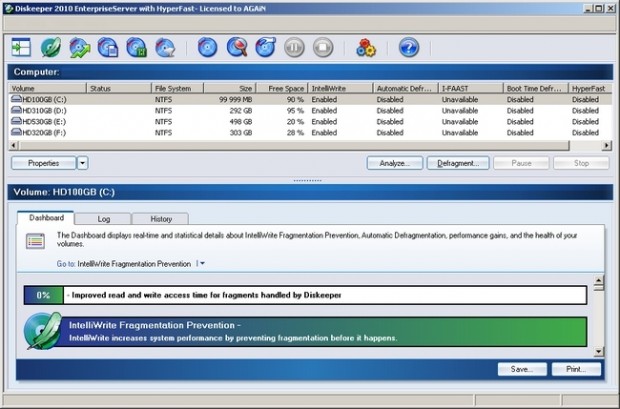
Task: Click drive icon of HD320GB (F:)
Action: point(16,132)
